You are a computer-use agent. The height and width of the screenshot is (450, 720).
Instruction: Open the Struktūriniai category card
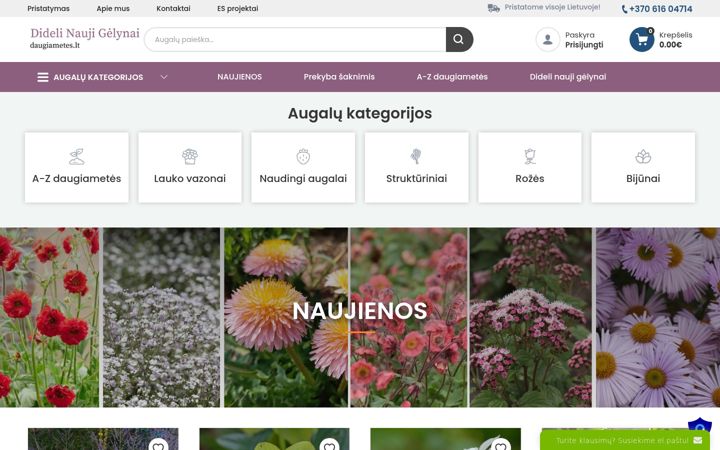[416, 168]
